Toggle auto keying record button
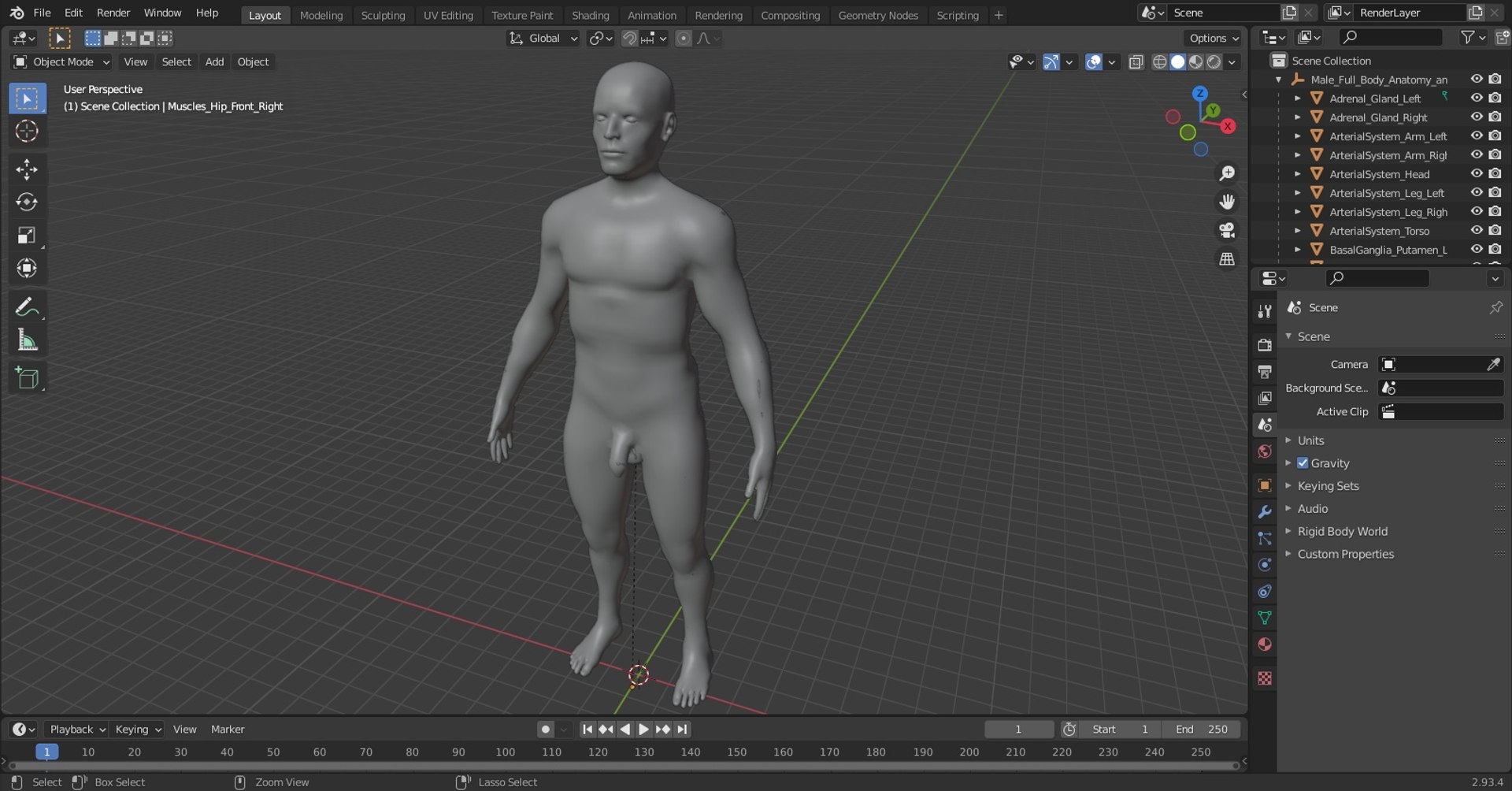Viewport: 1512px width, 791px height. point(545,730)
